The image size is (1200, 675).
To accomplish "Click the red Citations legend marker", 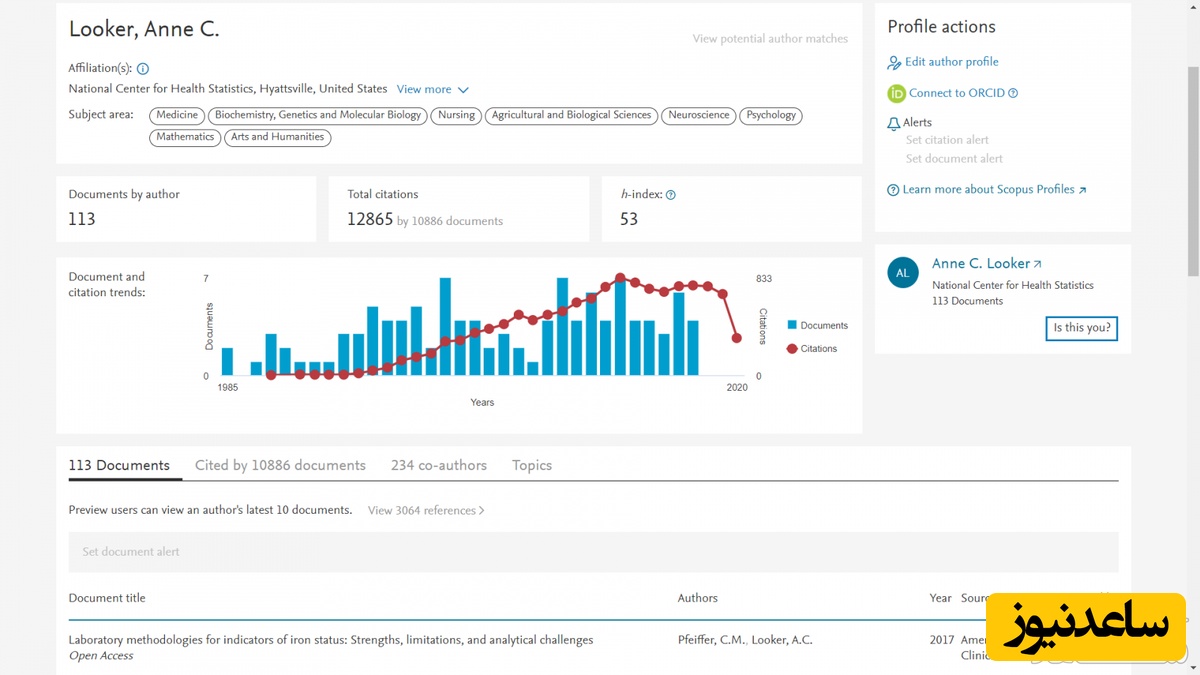I will pyautogui.click(x=792, y=349).
